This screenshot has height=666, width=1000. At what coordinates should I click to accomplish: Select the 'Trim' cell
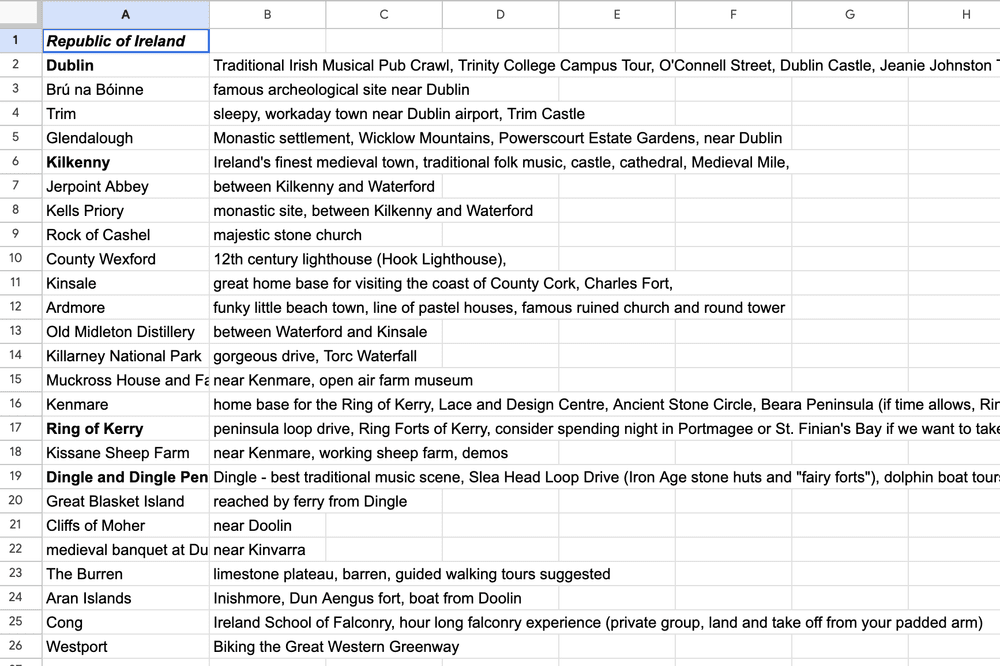click(x=126, y=114)
